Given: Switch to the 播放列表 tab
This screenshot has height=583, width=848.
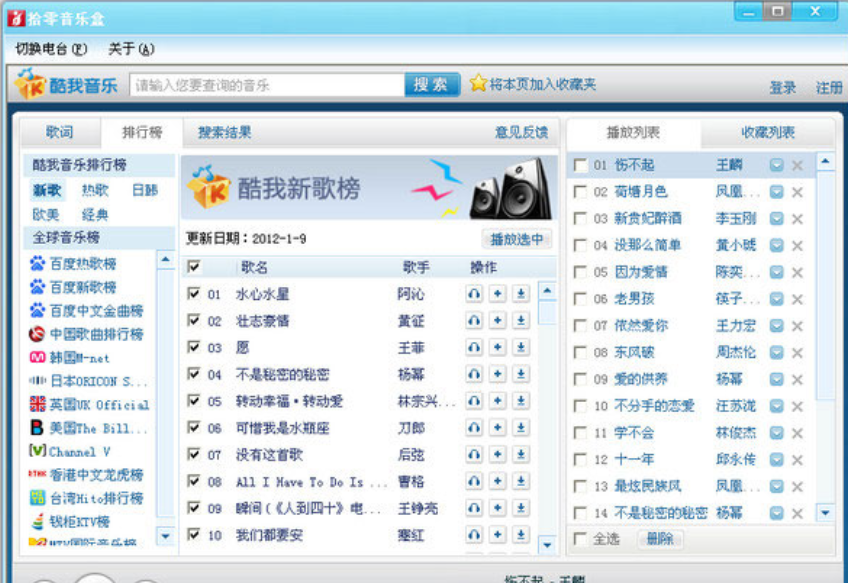Looking at the screenshot, I should tap(633, 132).
